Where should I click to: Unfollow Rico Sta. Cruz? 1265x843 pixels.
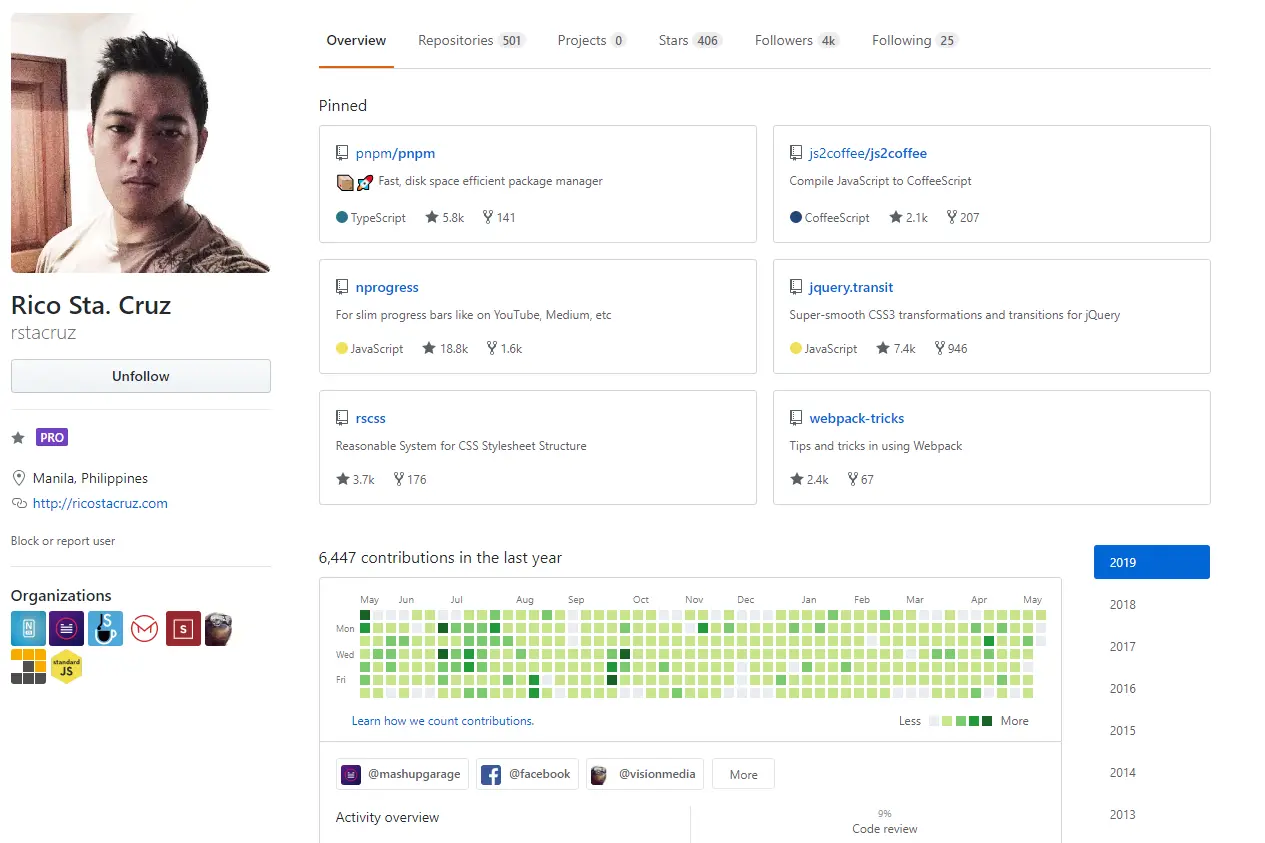tap(141, 376)
